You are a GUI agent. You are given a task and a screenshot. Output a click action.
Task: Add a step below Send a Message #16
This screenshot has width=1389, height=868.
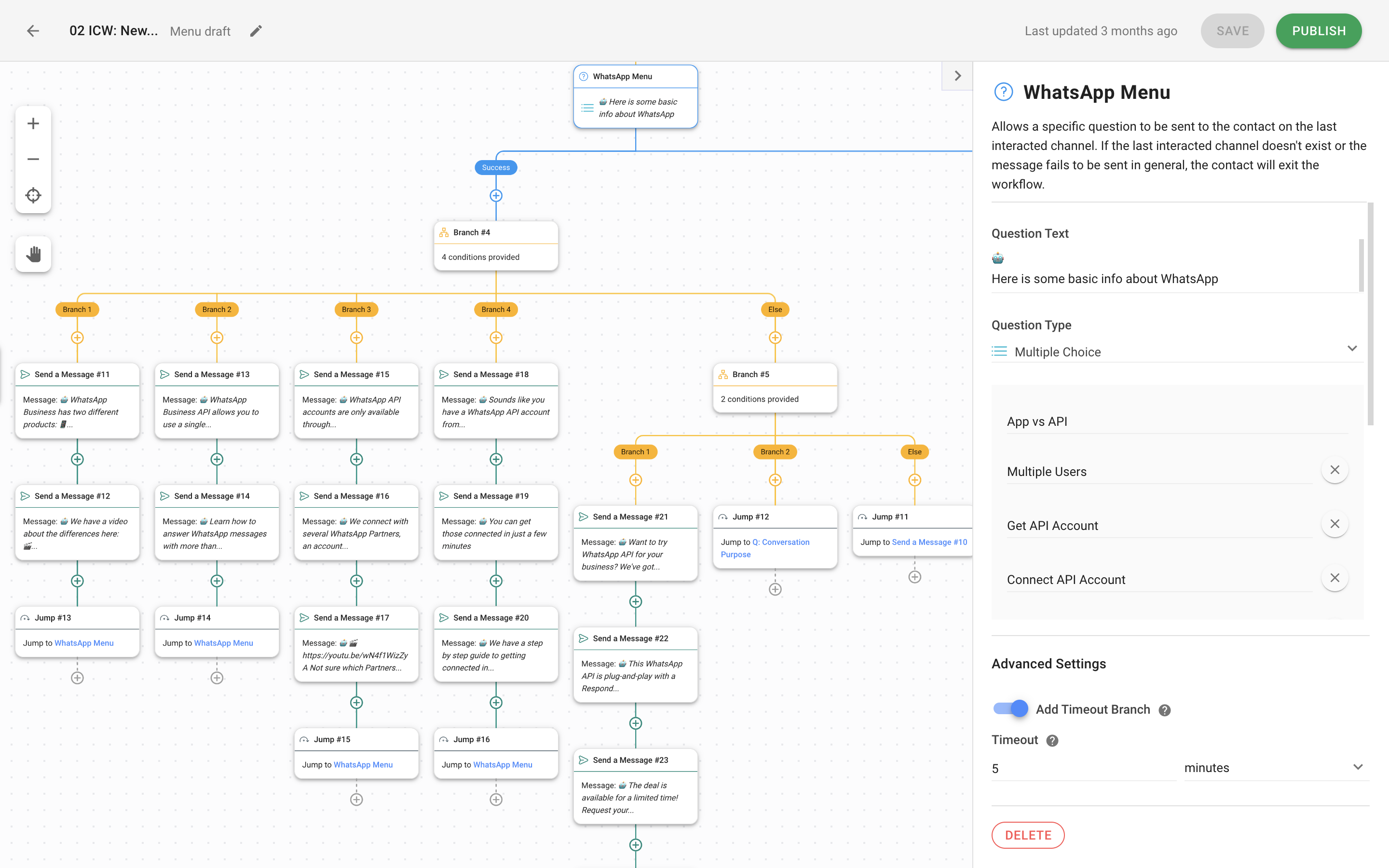356,581
